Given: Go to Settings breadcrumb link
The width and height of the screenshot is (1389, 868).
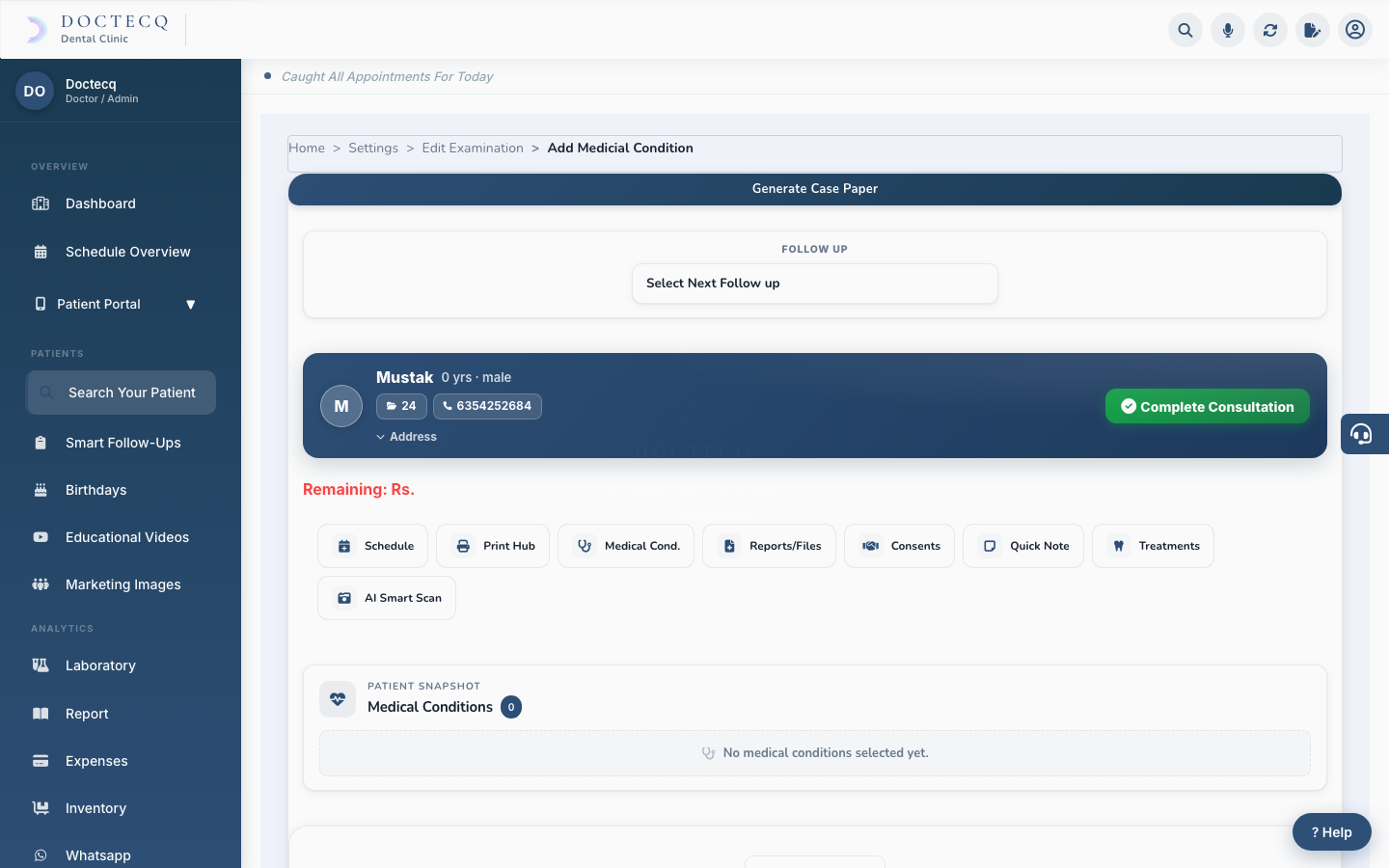Looking at the screenshot, I should click(x=373, y=148).
